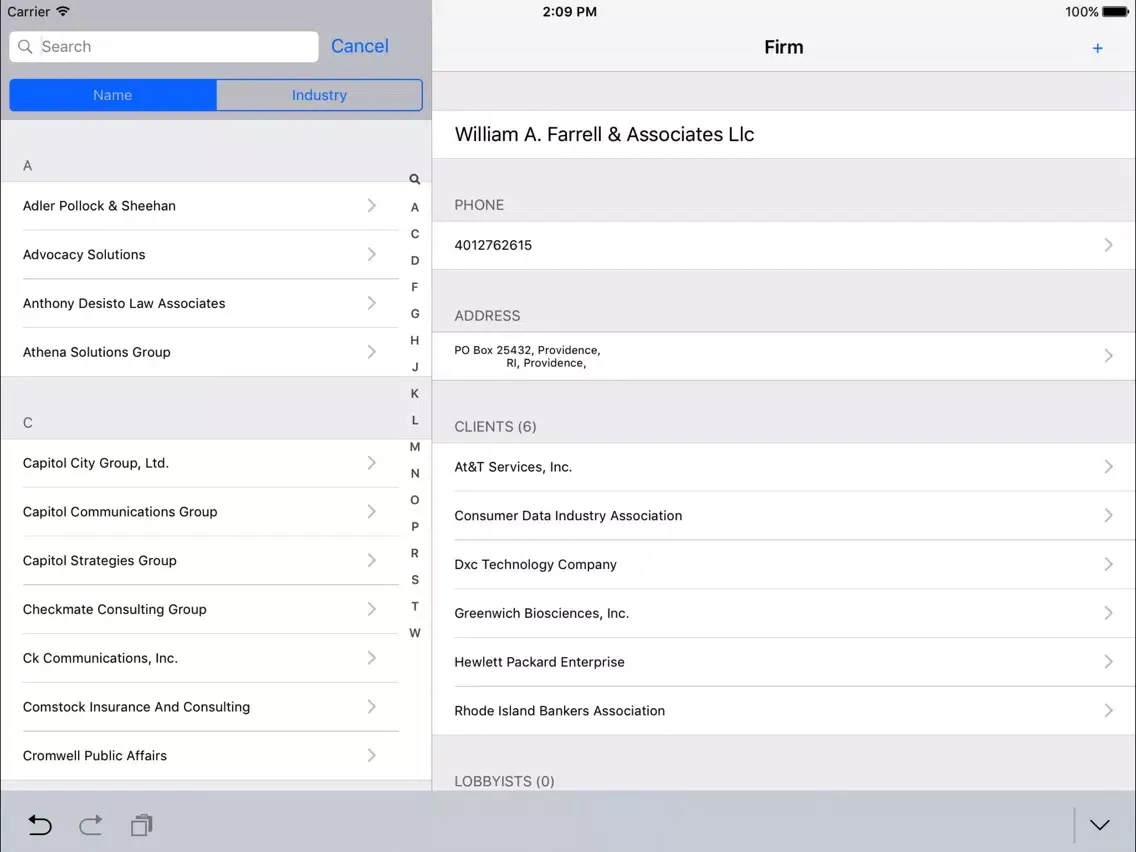Jump to index letter S
Screen dimensions: 1136x852
(414, 580)
